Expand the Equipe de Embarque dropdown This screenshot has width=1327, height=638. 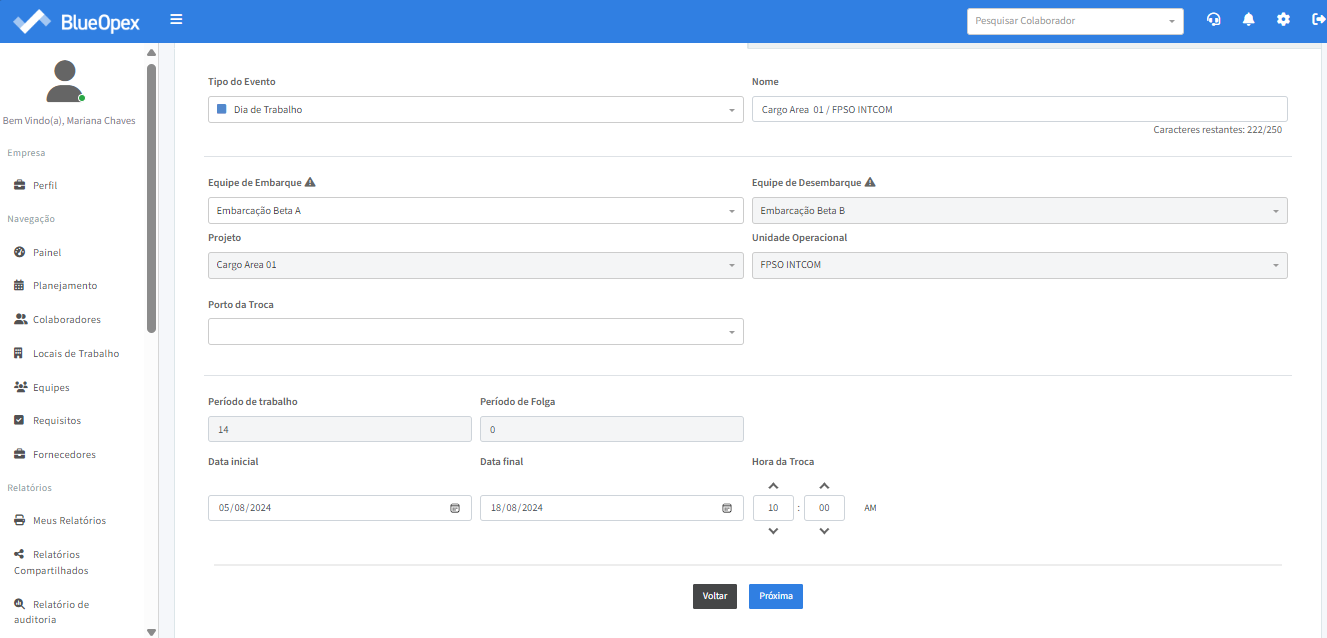476,210
